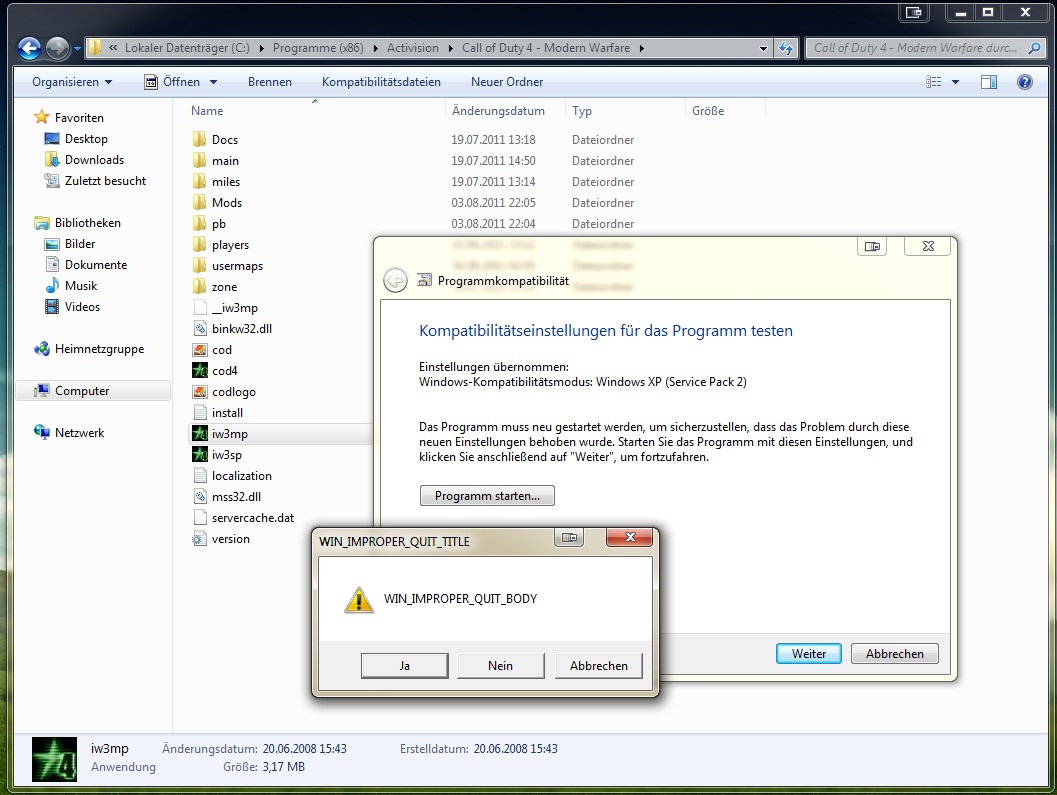
Task: Click Abbrechen in the Programmkompatibilität dialog
Action: coord(895,653)
